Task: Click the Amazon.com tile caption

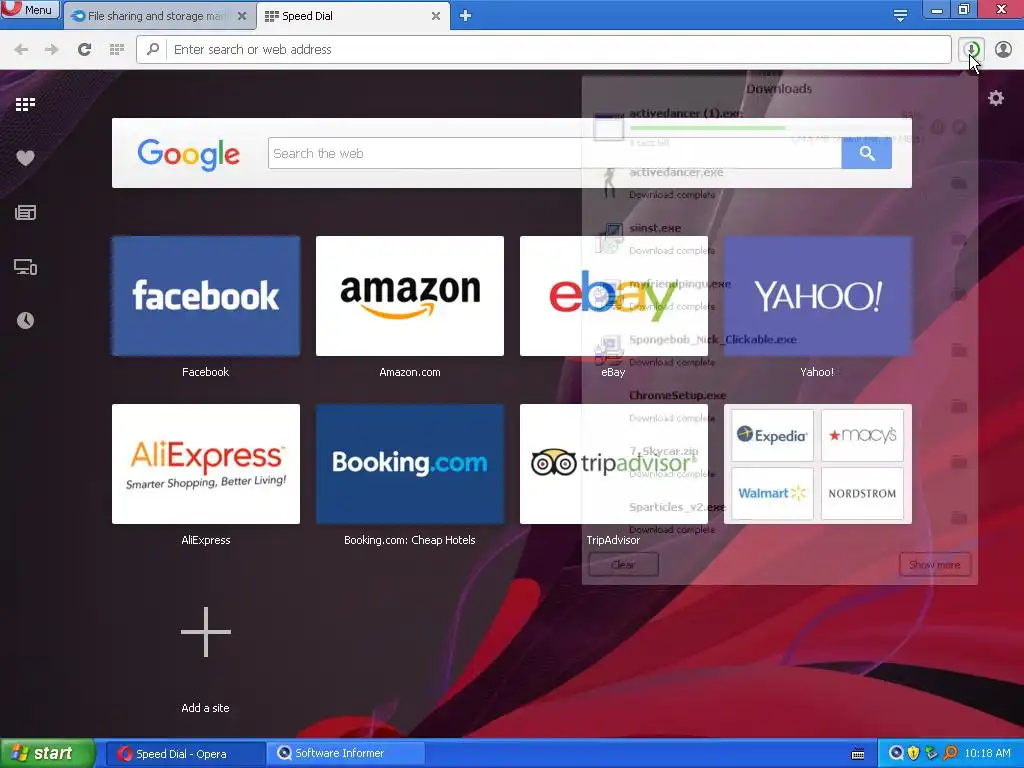Action: click(x=410, y=372)
